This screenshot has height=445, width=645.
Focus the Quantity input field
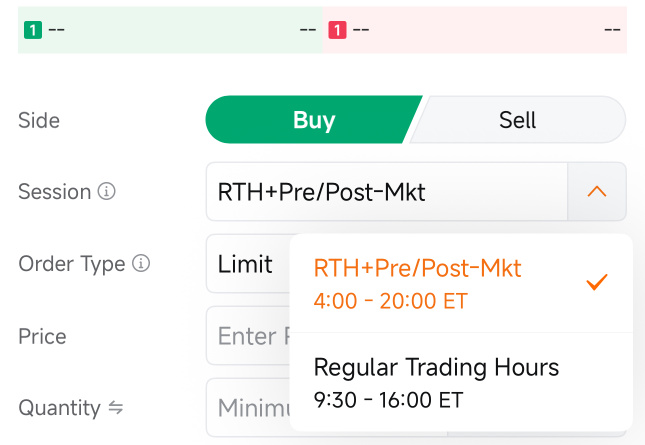(x=247, y=408)
